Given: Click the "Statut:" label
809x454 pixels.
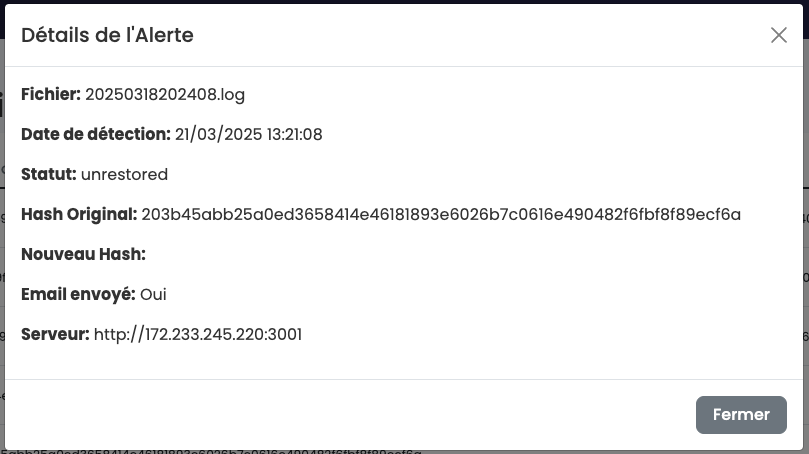Looking at the screenshot, I should [x=49, y=175].
